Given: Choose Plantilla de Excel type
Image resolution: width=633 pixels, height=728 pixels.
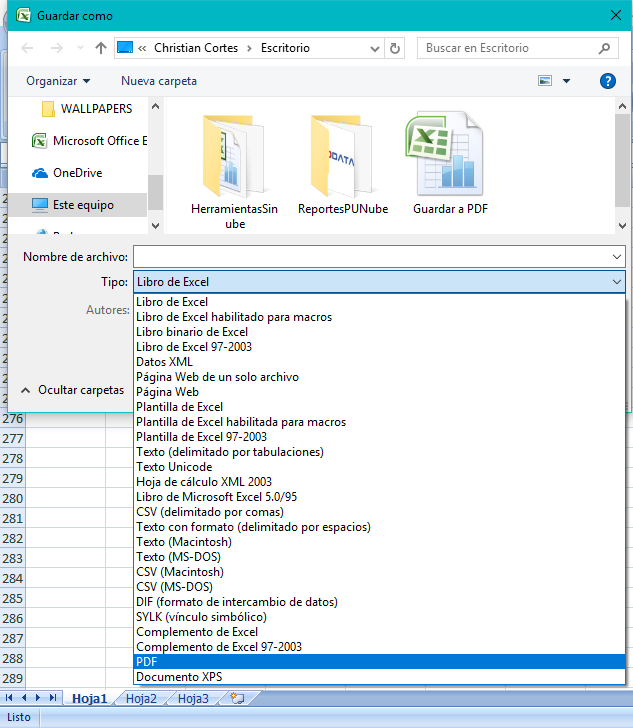Looking at the screenshot, I should (379, 407).
